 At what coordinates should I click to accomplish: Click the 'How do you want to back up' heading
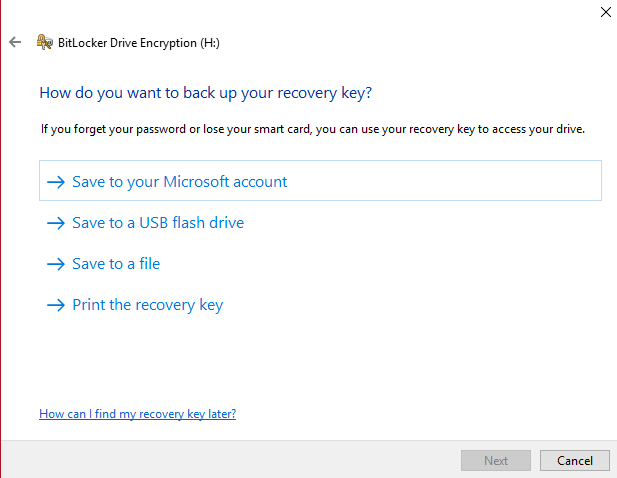pos(205,93)
